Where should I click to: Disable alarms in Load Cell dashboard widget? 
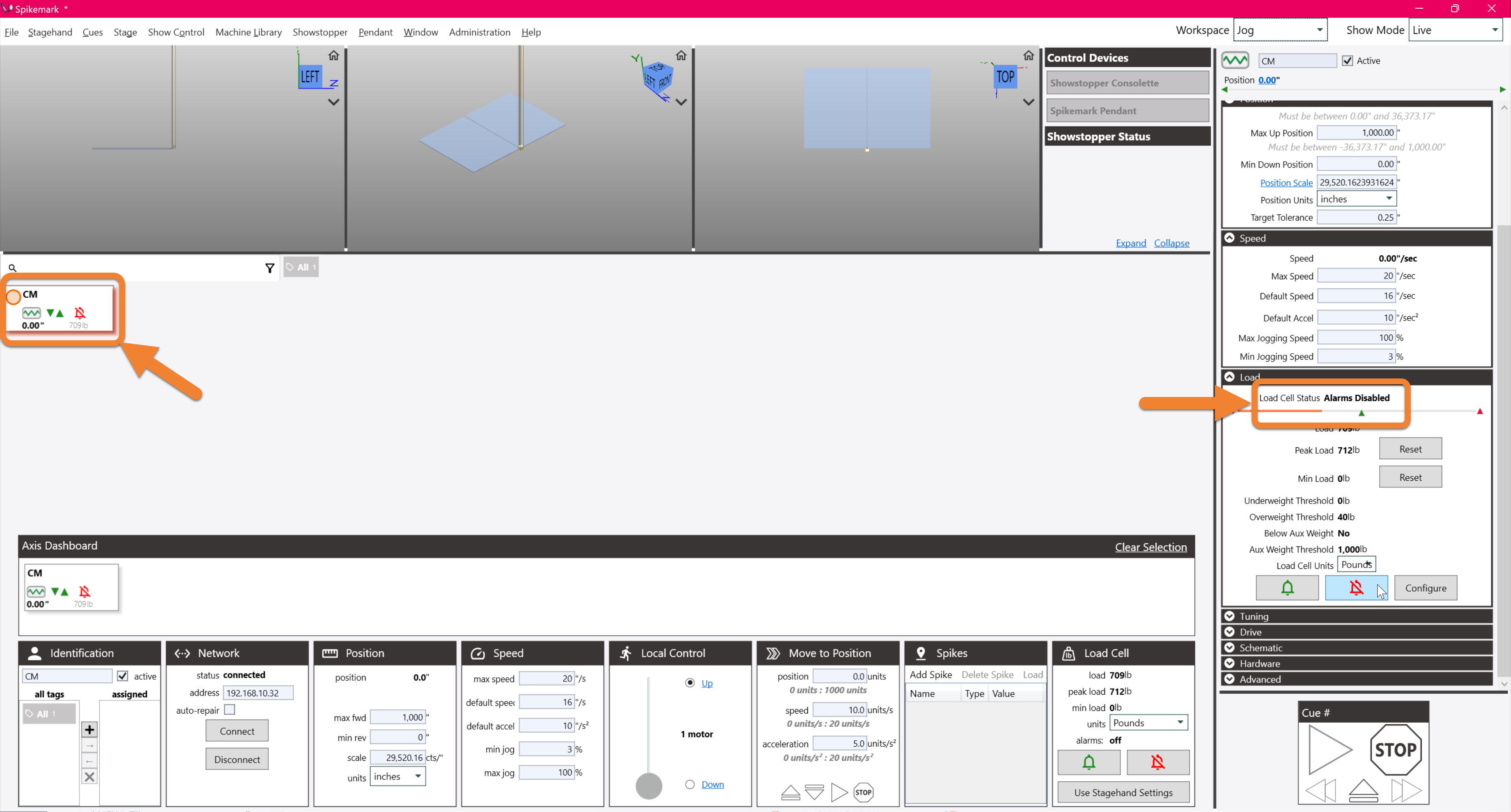coord(1158,762)
